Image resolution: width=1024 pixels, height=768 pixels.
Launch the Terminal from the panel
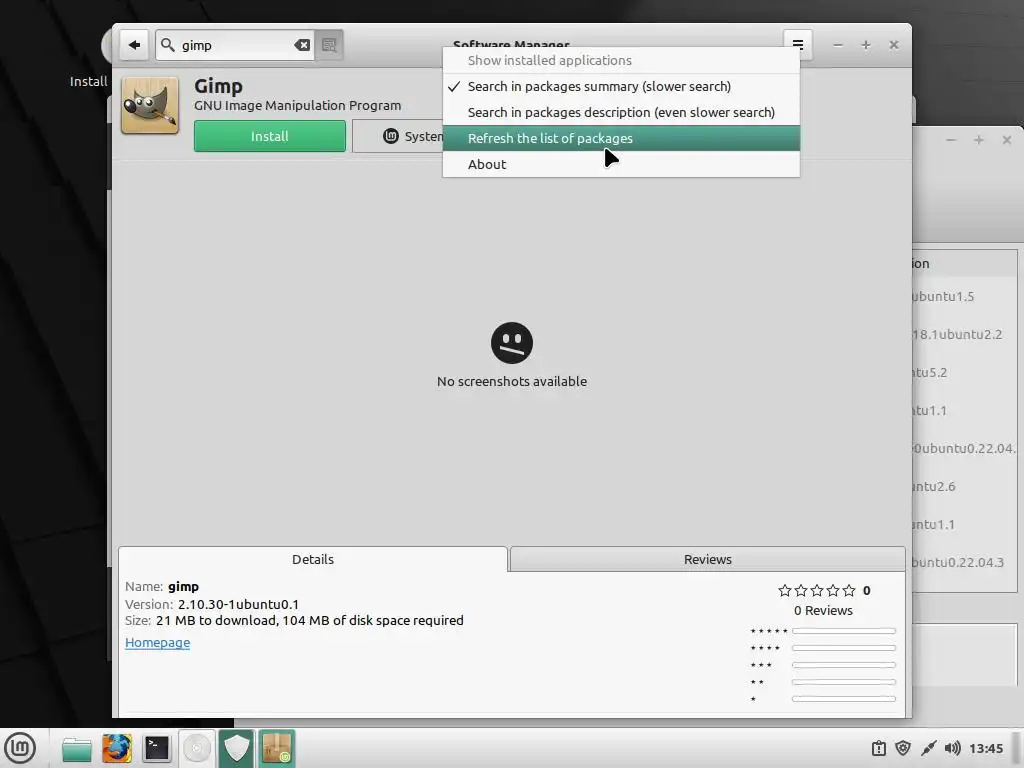coord(157,748)
